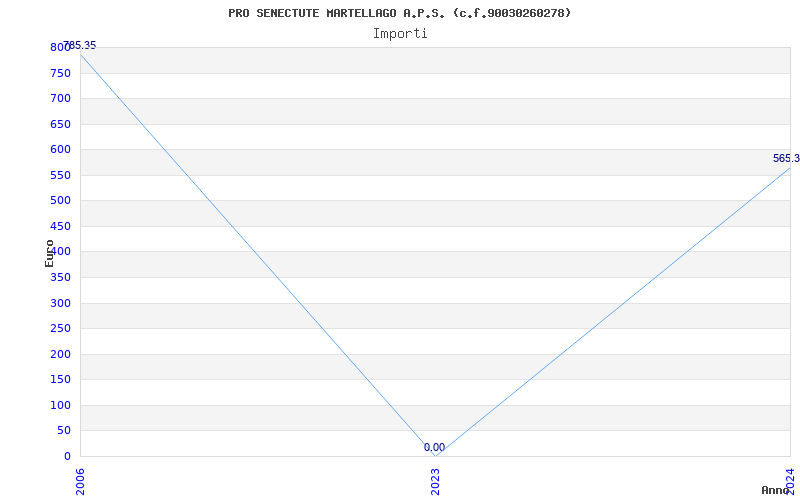Select the Importi subtitle
This screenshot has height=500, width=800.
400,34
